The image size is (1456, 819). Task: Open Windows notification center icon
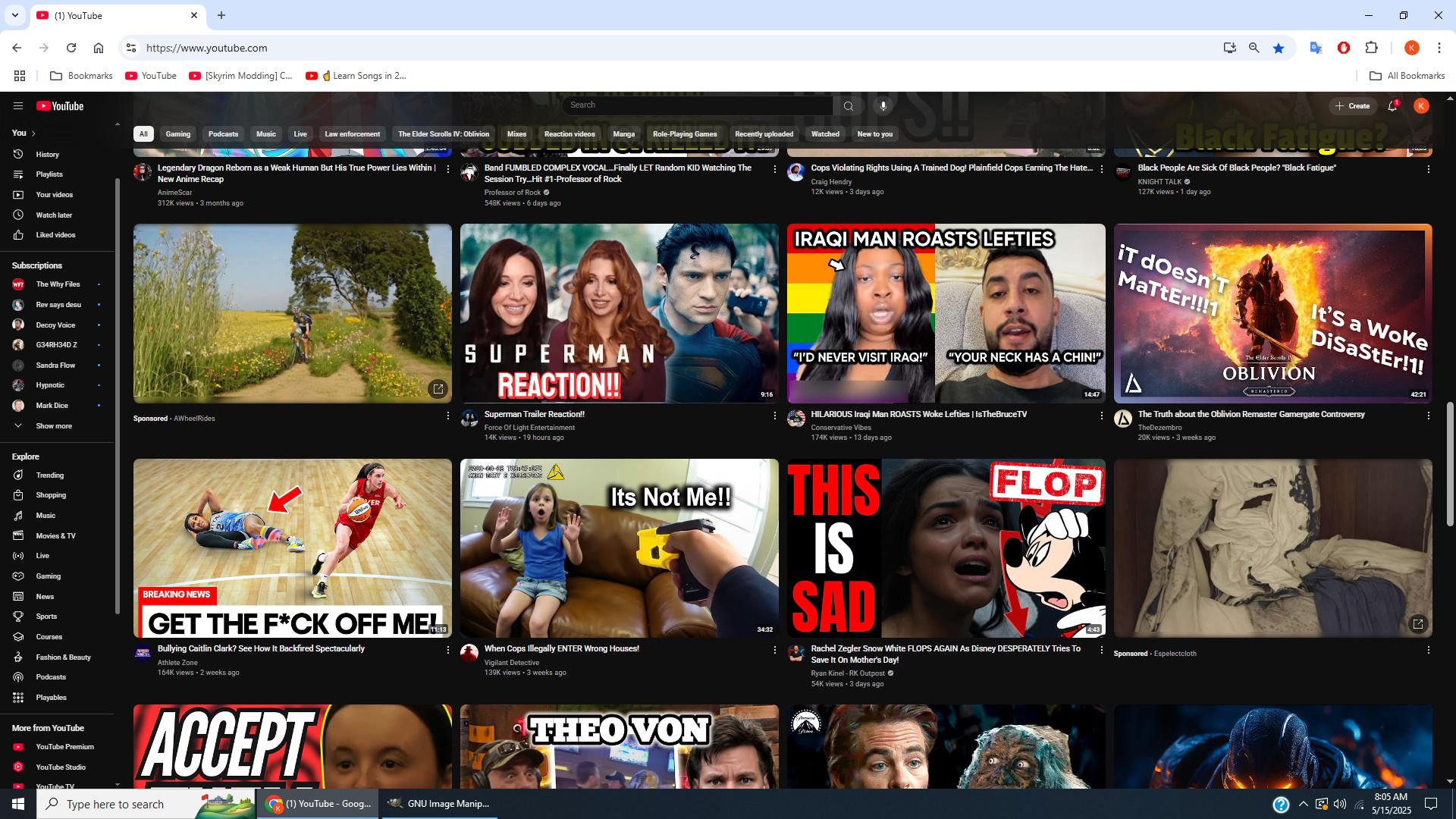(x=1431, y=805)
